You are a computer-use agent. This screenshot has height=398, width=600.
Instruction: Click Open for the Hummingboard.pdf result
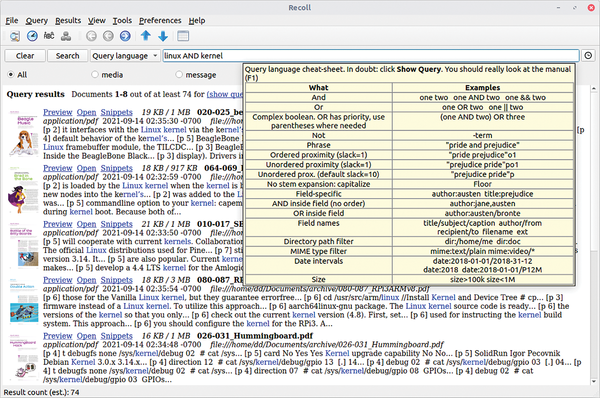(86, 336)
